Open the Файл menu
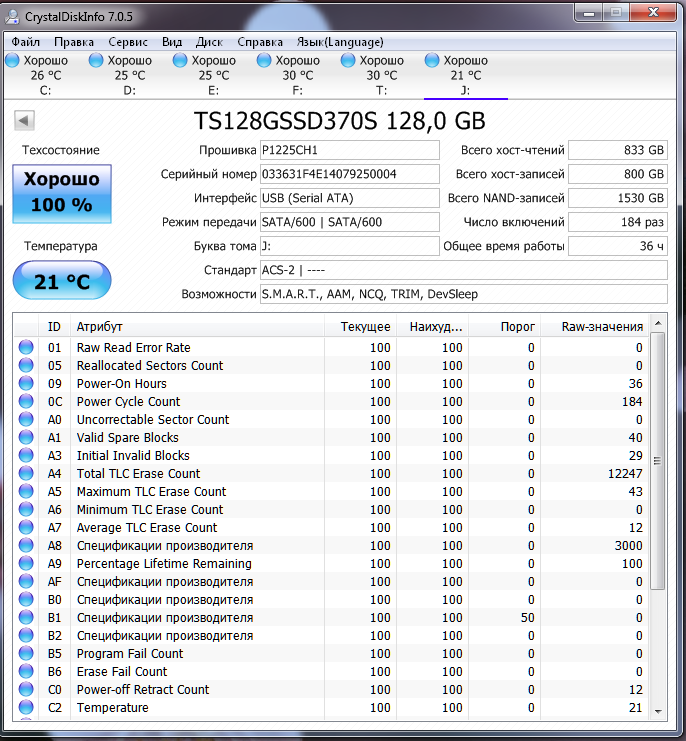This screenshot has width=686, height=741. tap(26, 42)
